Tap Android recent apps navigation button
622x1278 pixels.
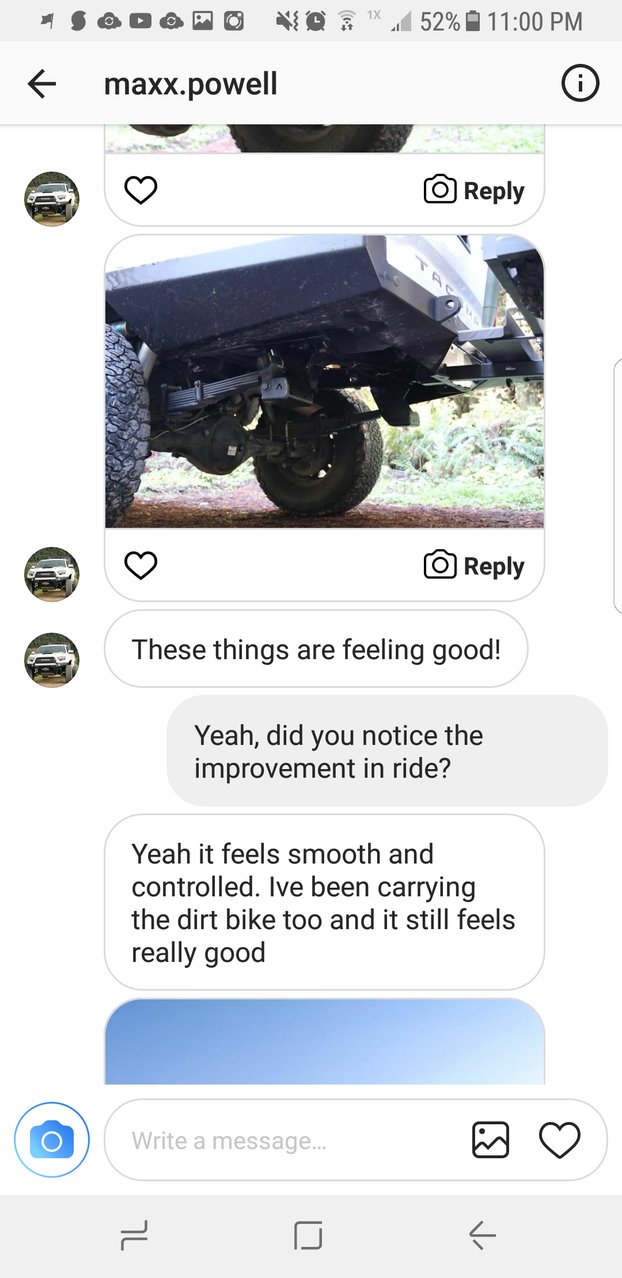[x=134, y=1237]
